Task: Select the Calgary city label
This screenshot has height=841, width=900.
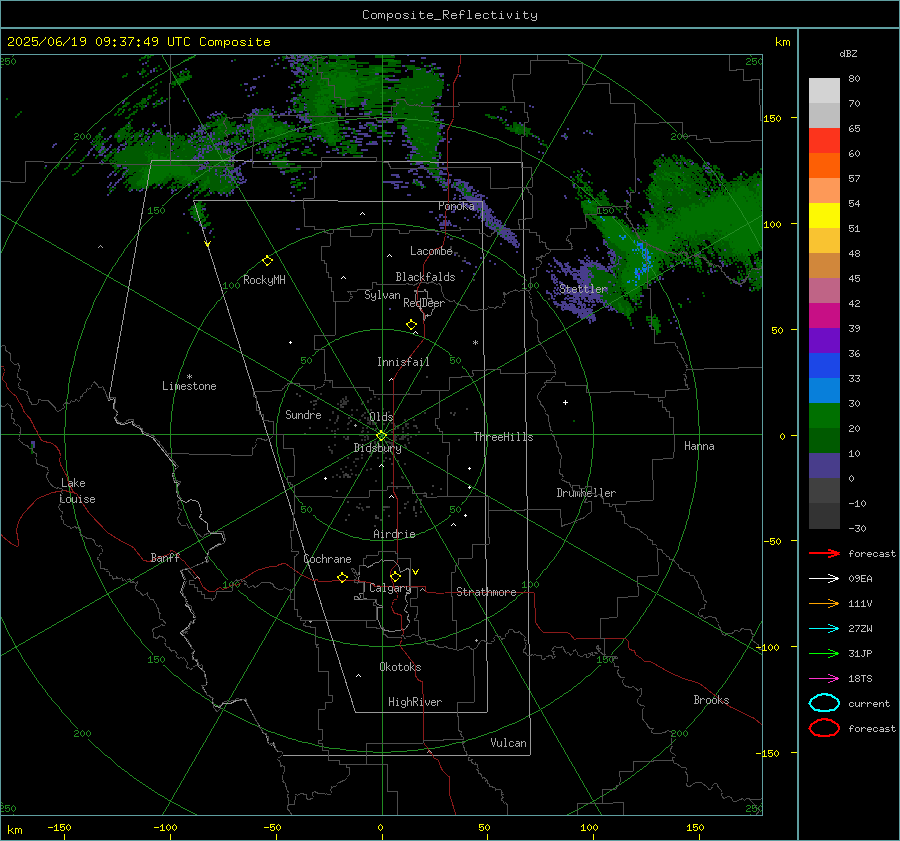Action: click(390, 588)
